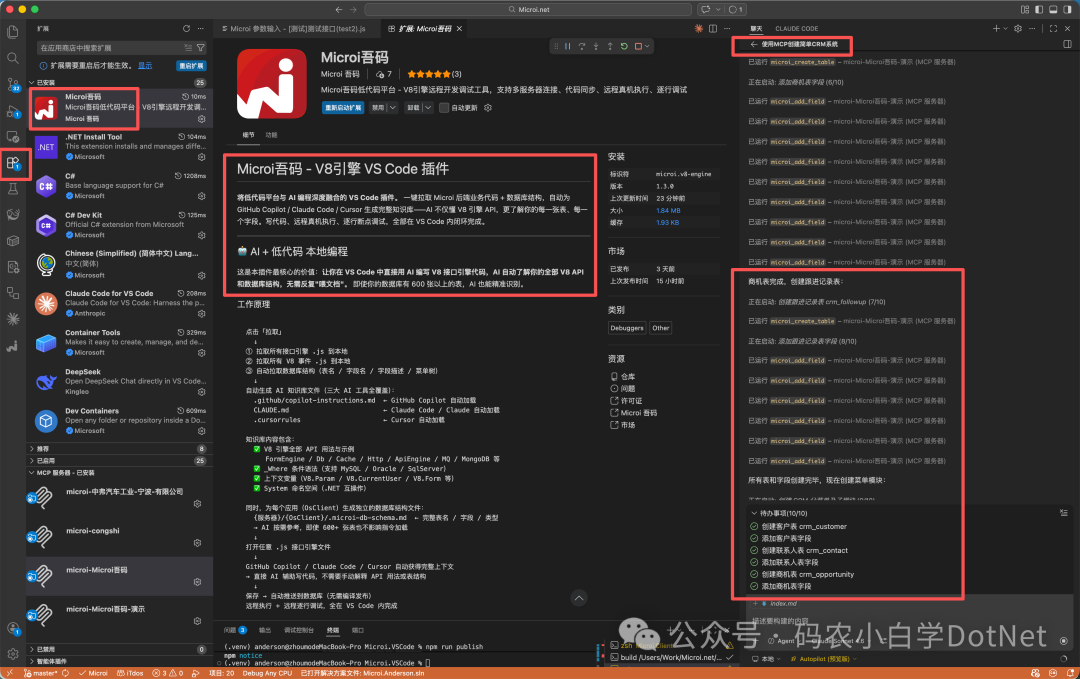Pause debugging in the debug toolbar

pos(568,47)
